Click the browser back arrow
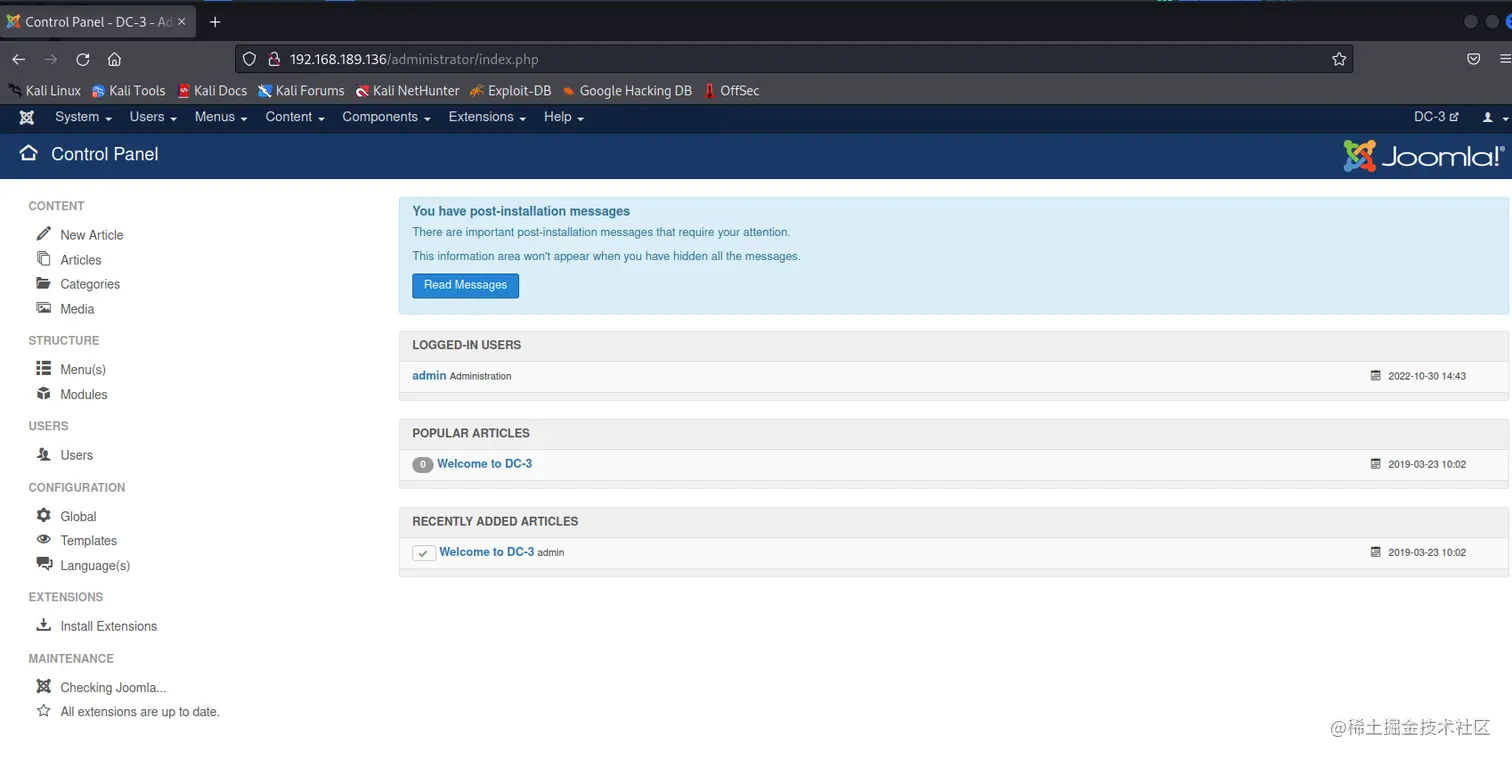The height and width of the screenshot is (759, 1512). pyautogui.click(x=18, y=59)
